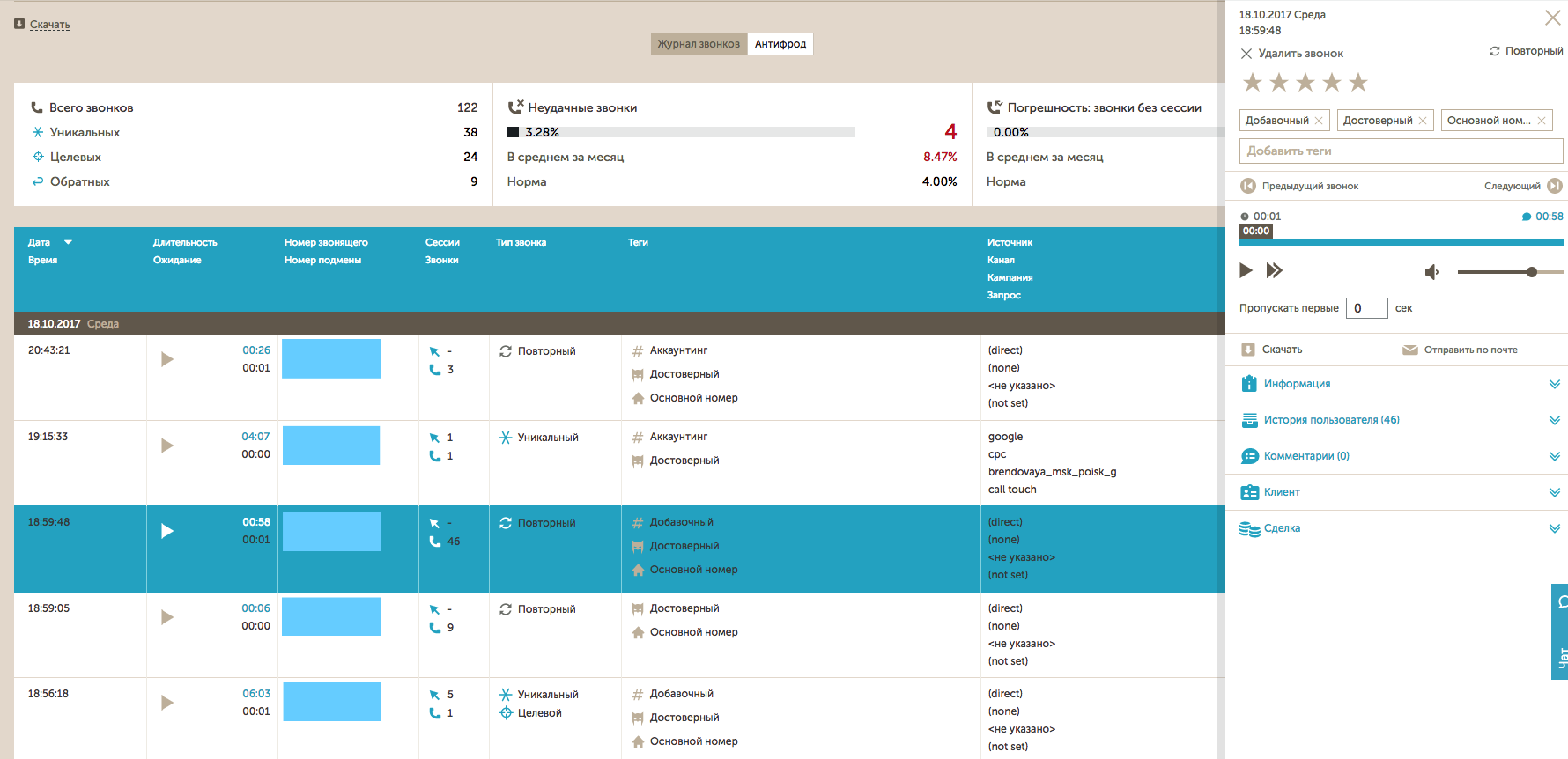The image size is (1568, 759).
Task: Go to previous call using the arrow icon
Action: (1247, 186)
